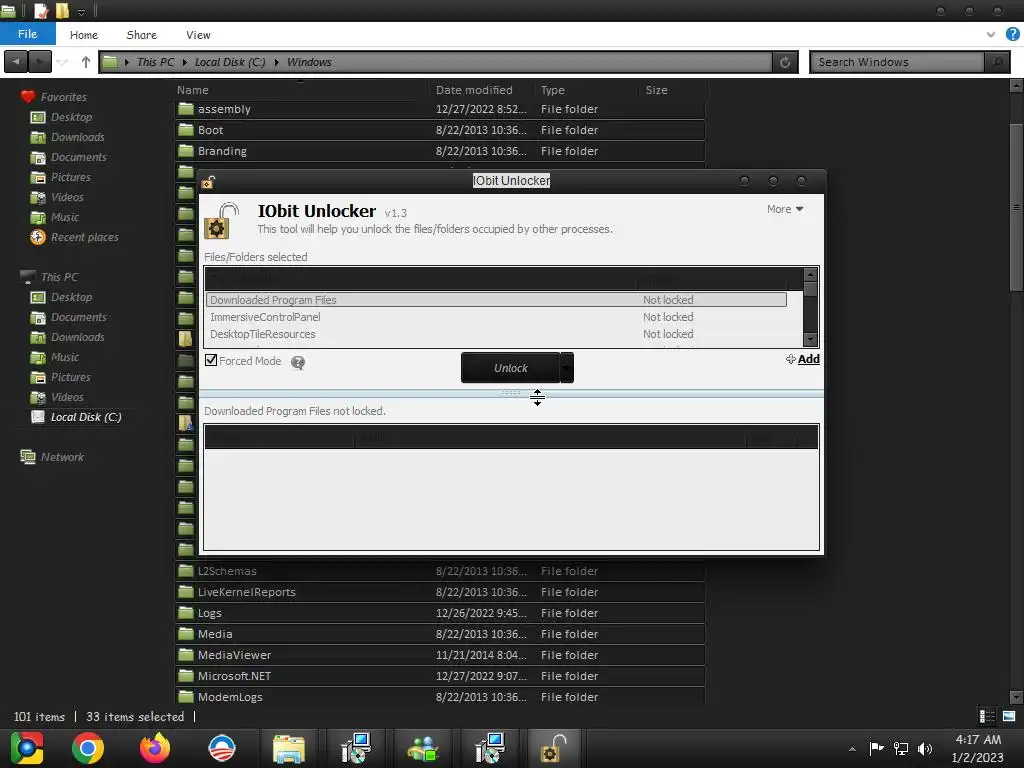This screenshot has height=768, width=1024.
Task: Show hidden tray icons arrow
Action: (852, 749)
